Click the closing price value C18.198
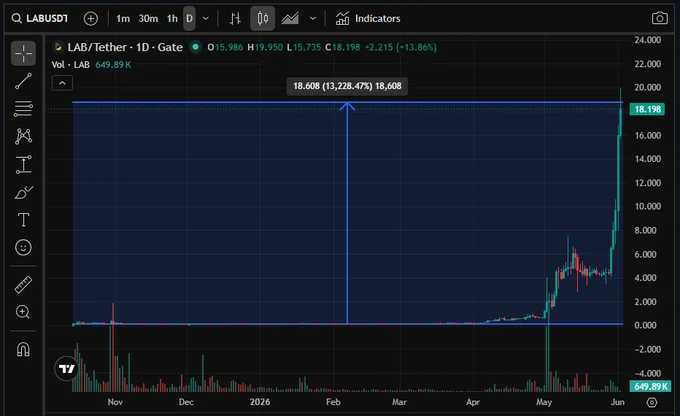This screenshot has height=416, width=680. 343,47
